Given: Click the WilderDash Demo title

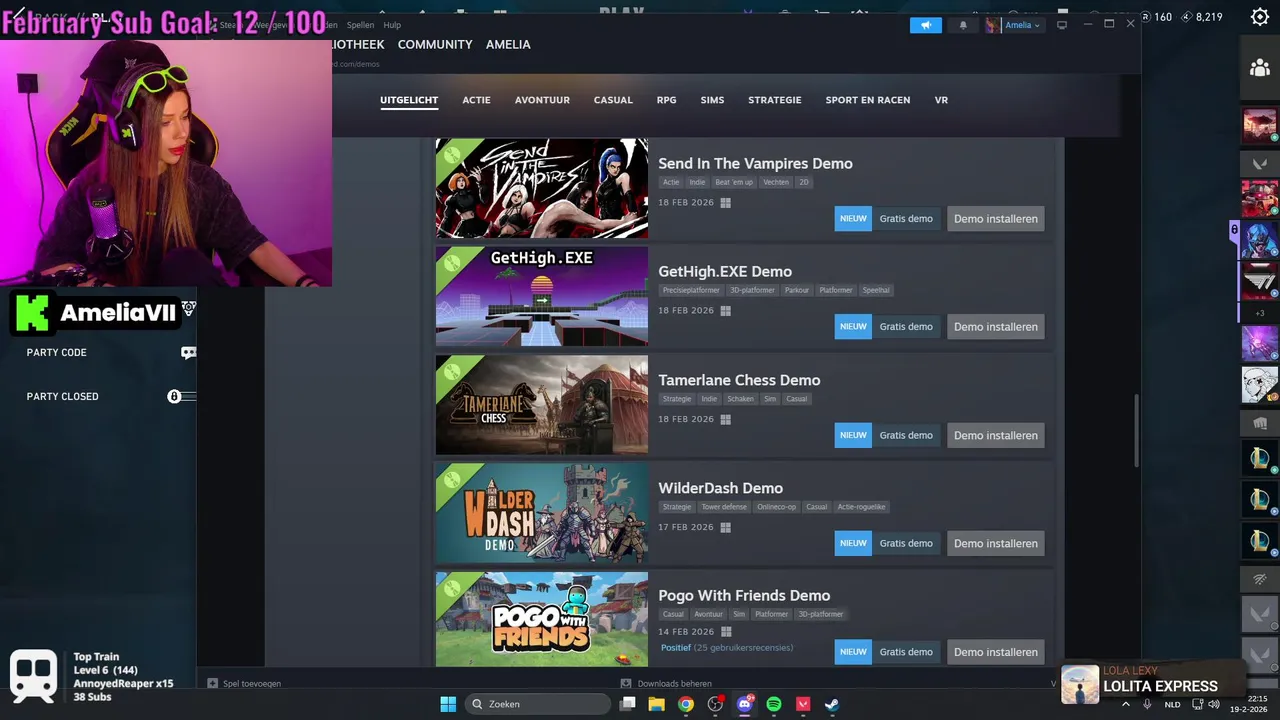Looking at the screenshot, I should point(720,488).
